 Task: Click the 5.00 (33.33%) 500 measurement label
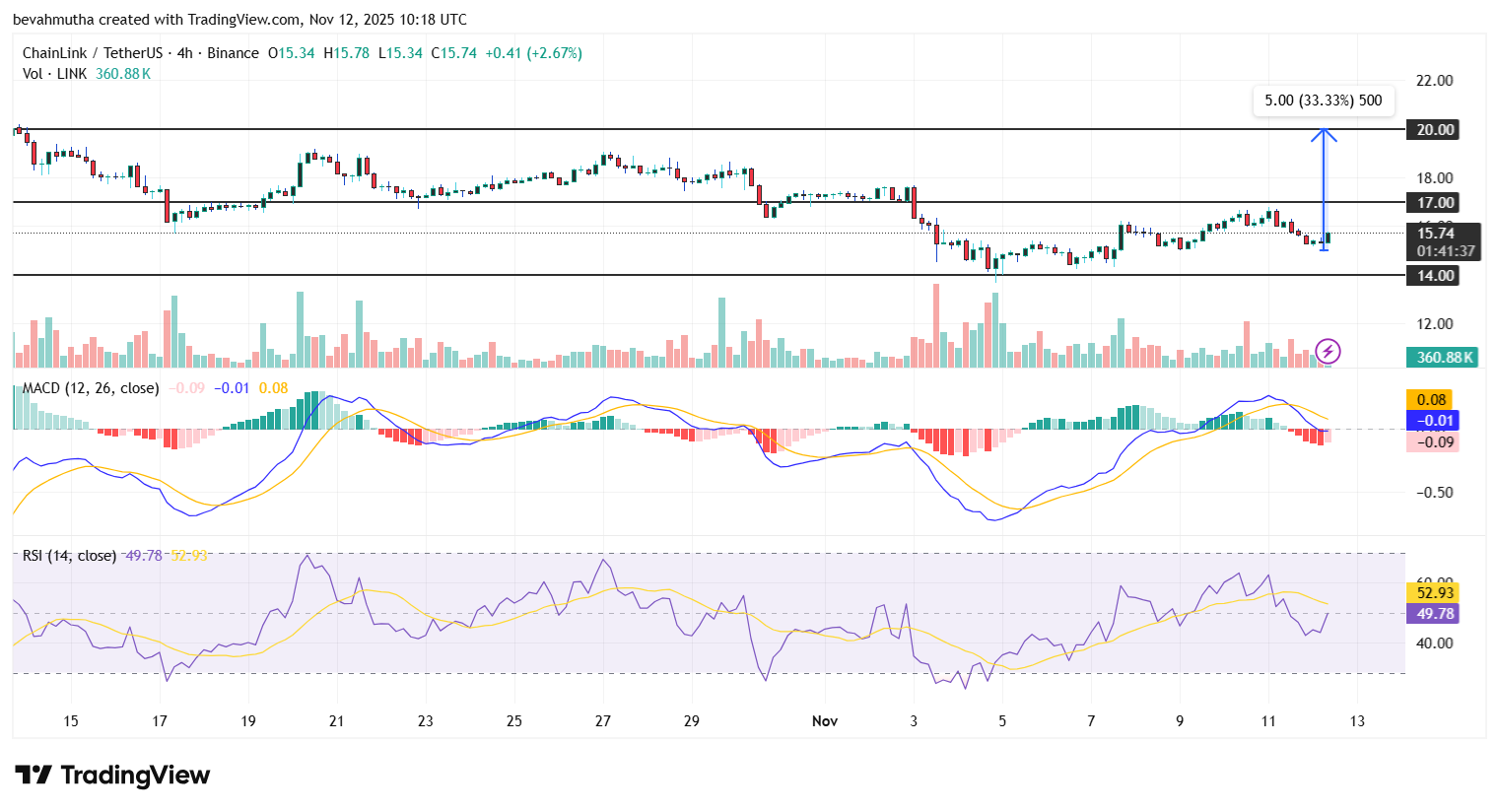(x=1324, y=101)
